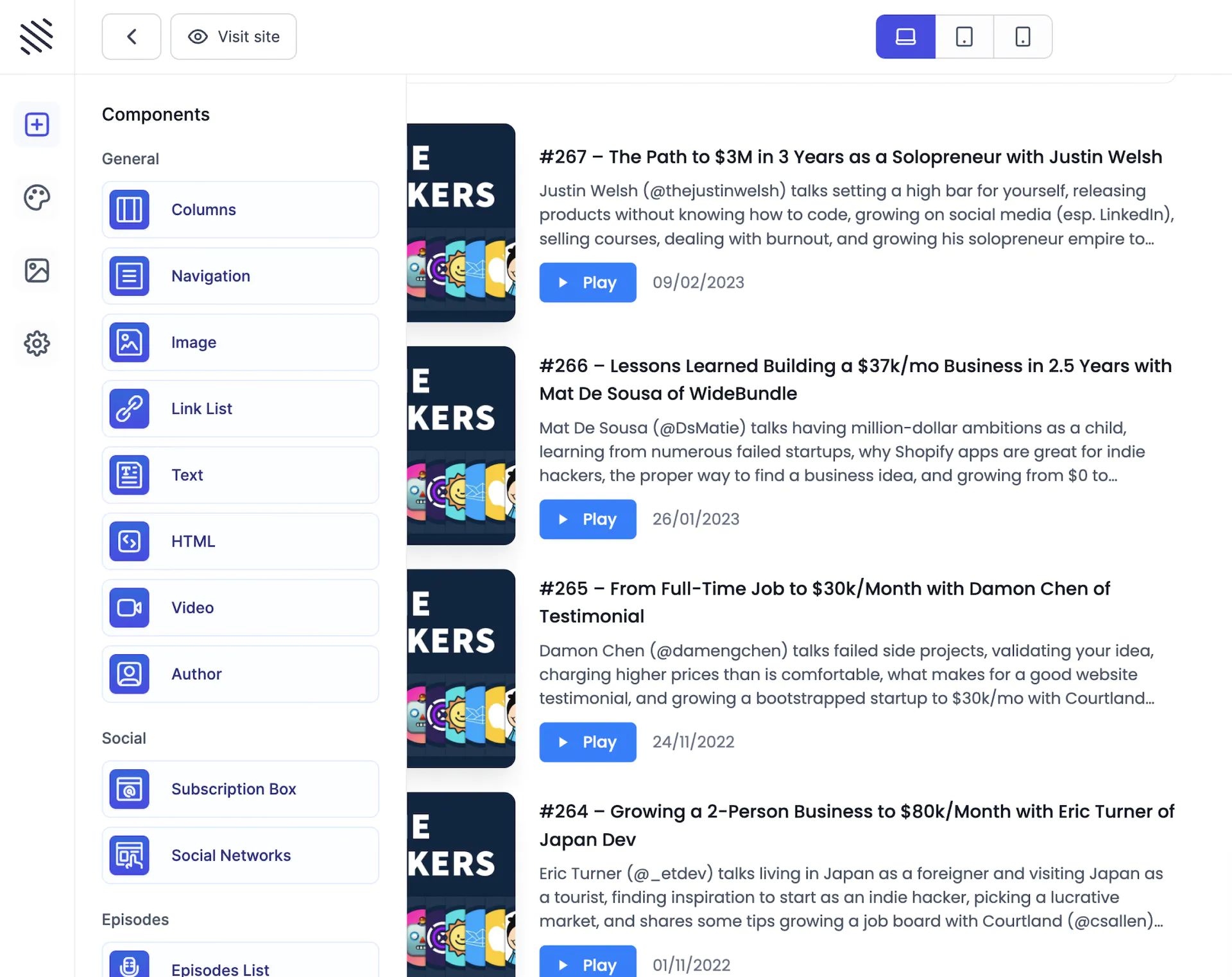Add the HTML component
Viewport: 1232px width, 977px height.
(240, 541)
